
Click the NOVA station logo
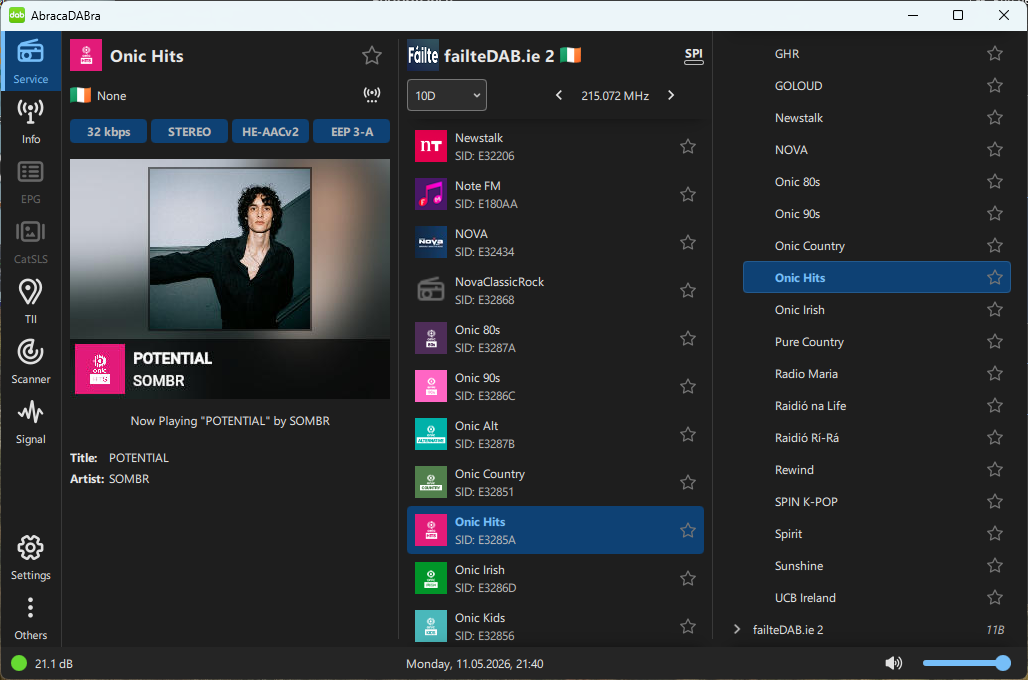pyautogui.click(x=431, y=242)
